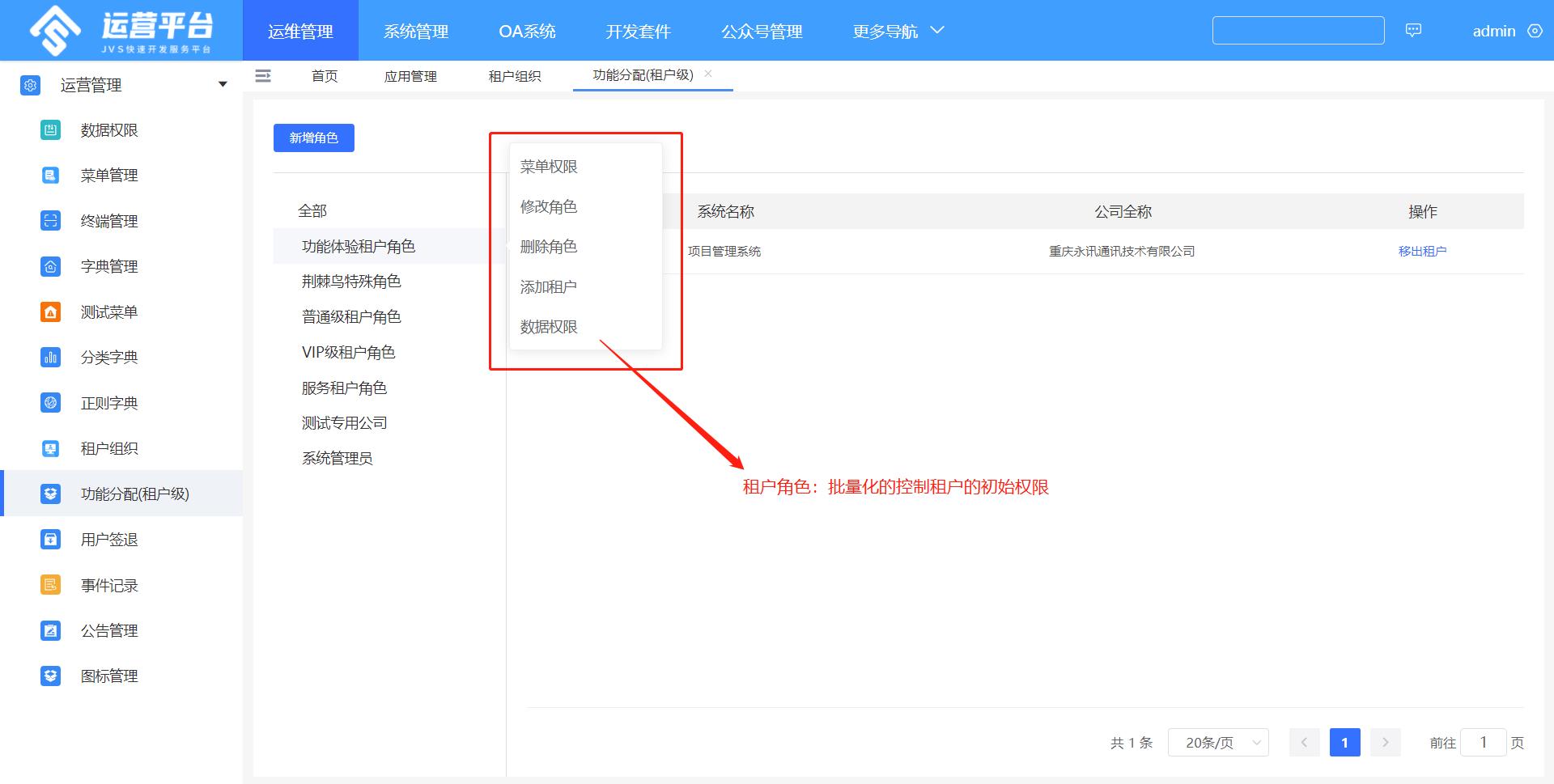Select 普通级租户角色 in role list
This screenshot has width=1554, height=784.
[x=351, y=317]
